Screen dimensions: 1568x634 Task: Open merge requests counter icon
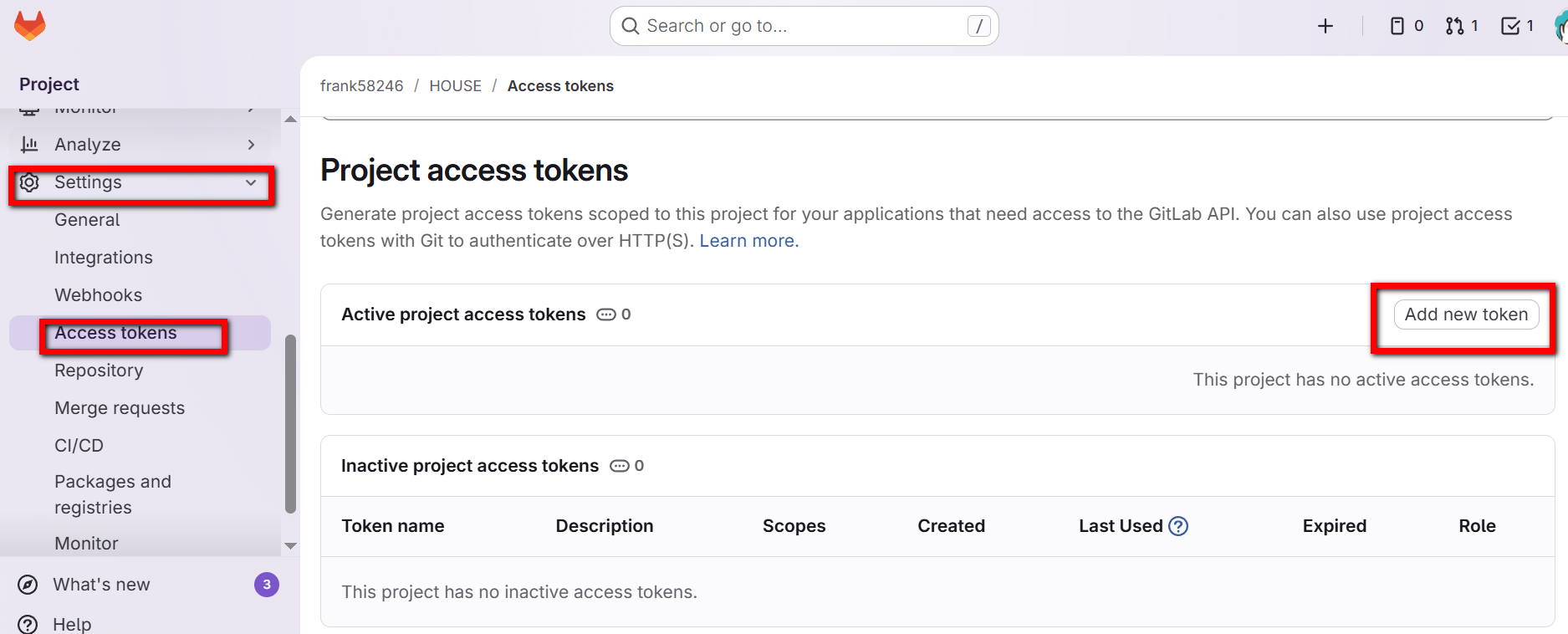[x=1461, y=26]
